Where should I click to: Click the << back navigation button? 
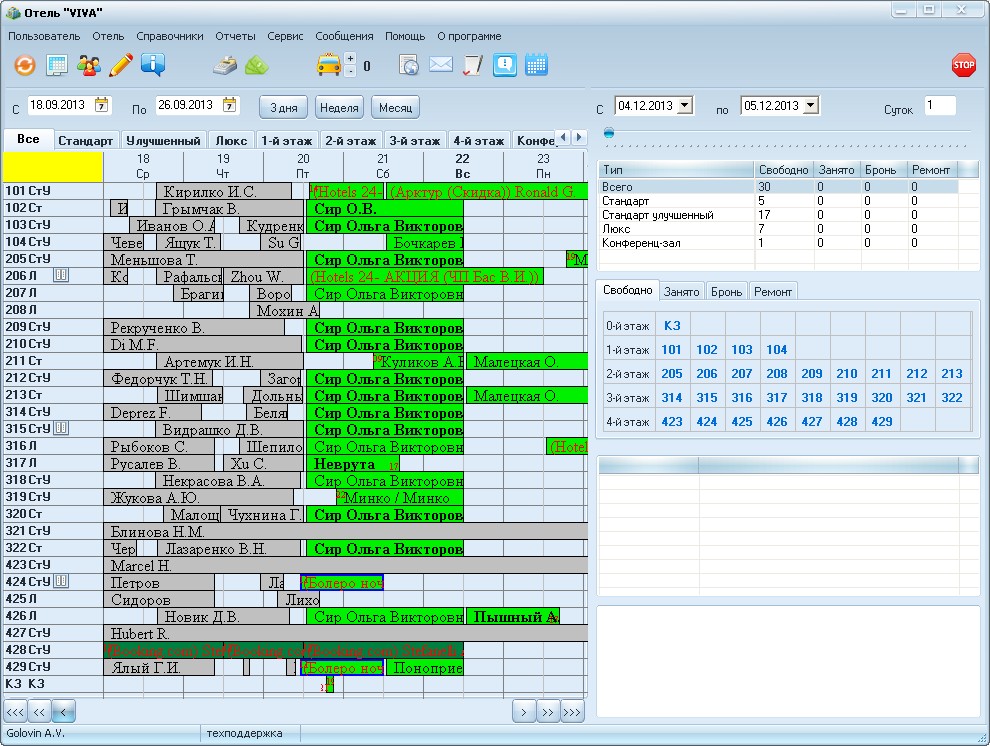tap(39, 712)
